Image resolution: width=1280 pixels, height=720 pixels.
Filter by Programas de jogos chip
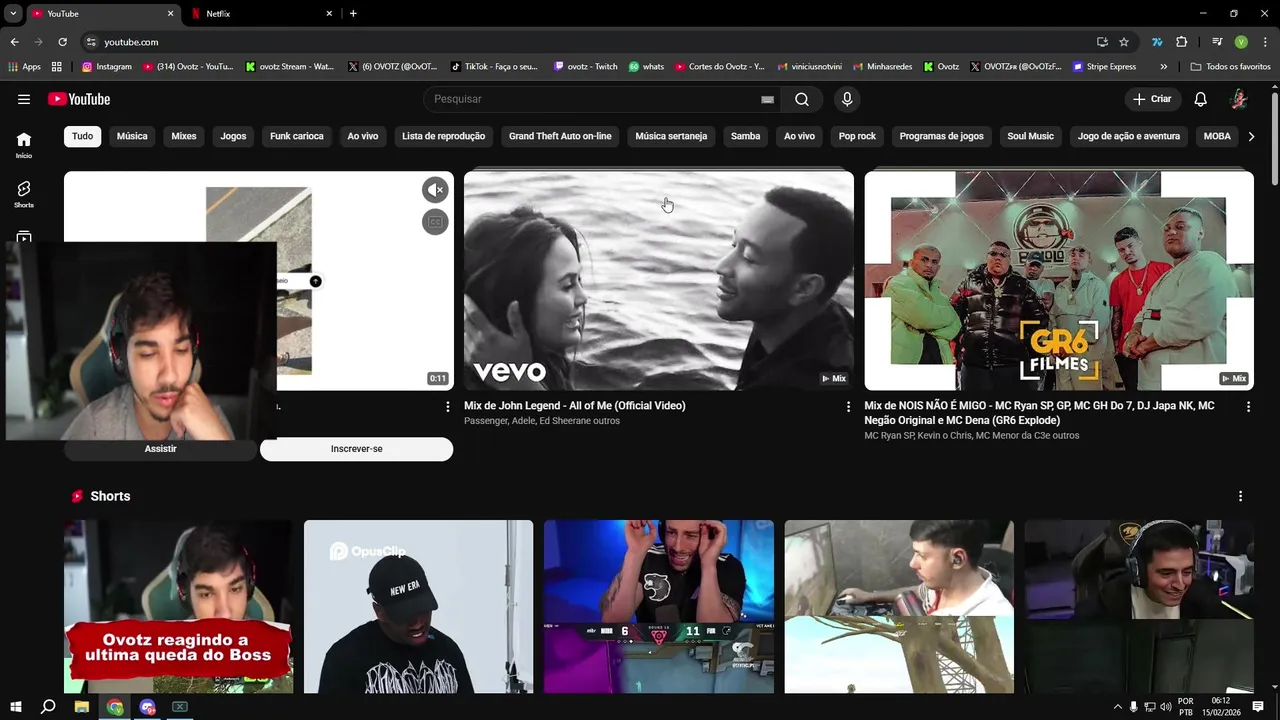coord(941,136)
